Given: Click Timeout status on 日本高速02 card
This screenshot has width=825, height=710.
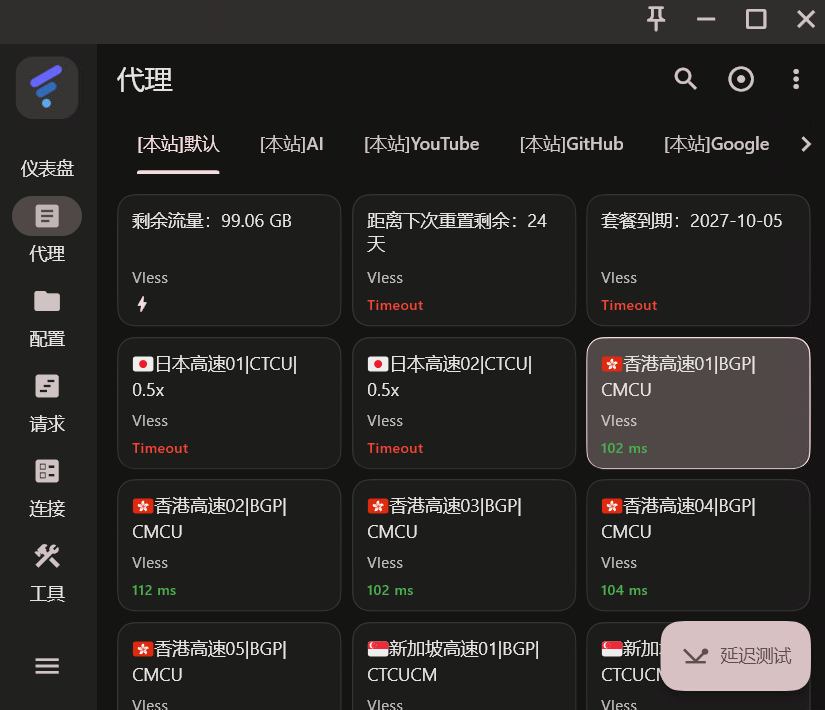Looking at the screenshot, I should (x=395, y=448).
